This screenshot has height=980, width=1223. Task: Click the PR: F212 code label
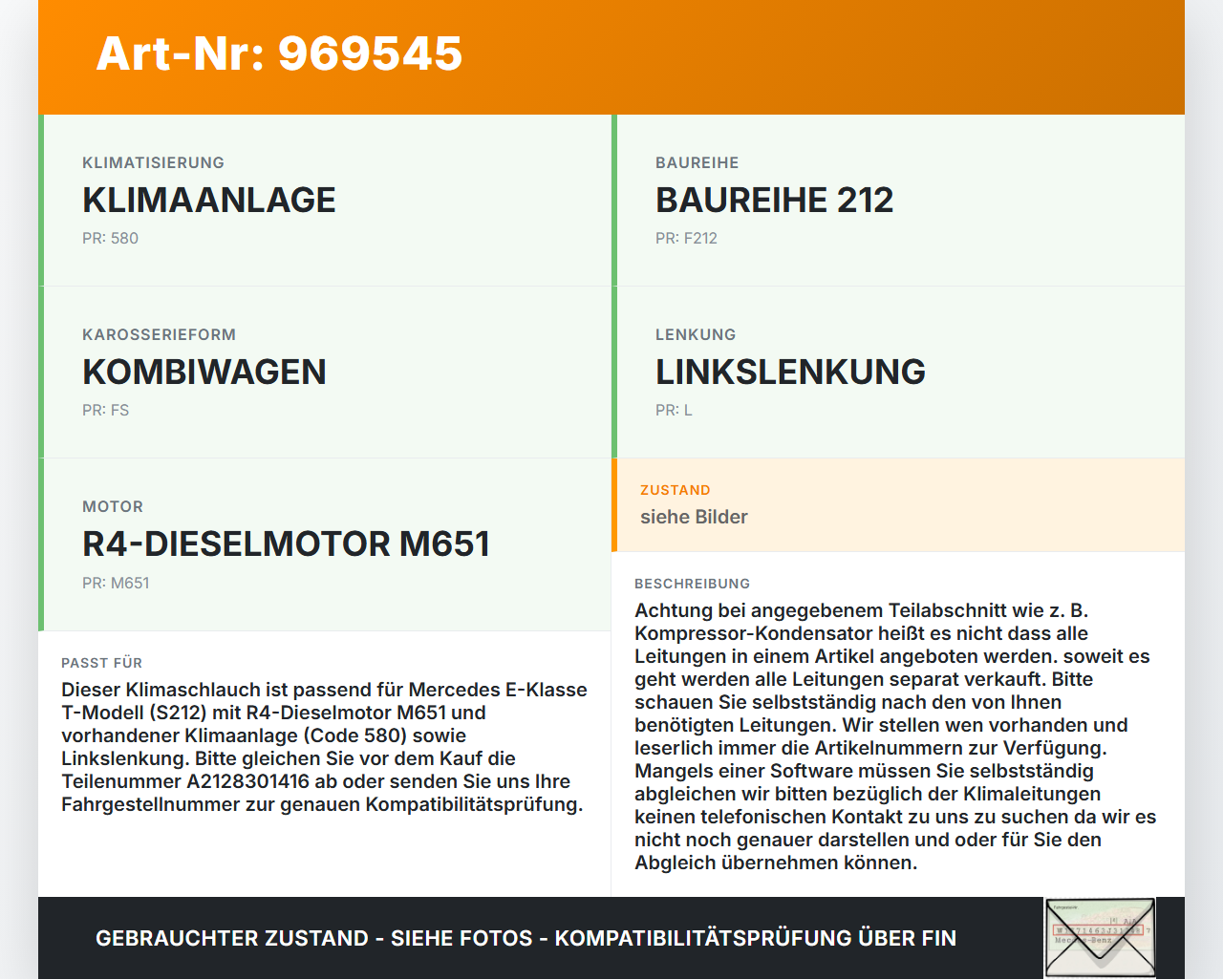click(686, 238)
